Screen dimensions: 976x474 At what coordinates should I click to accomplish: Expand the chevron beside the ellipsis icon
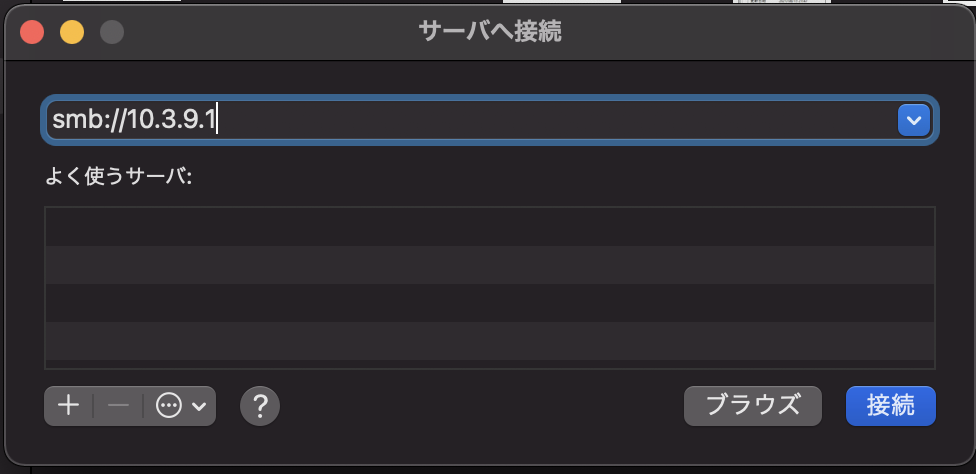[x=199, y=407]
